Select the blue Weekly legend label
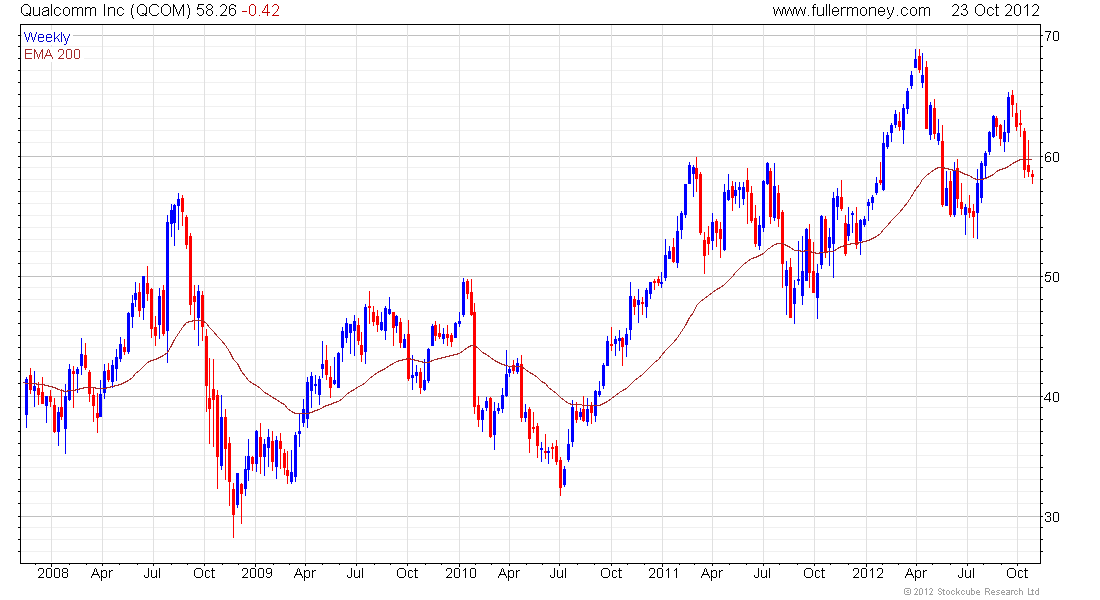 coord(47,37)
